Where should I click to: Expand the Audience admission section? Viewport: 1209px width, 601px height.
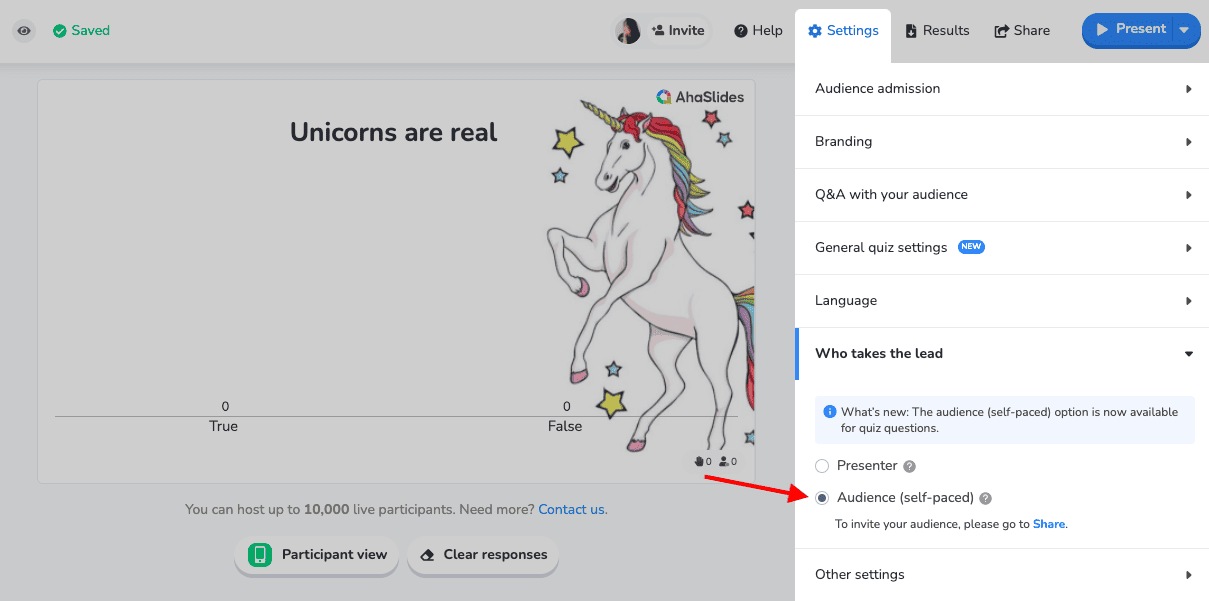pos(1002,89)
